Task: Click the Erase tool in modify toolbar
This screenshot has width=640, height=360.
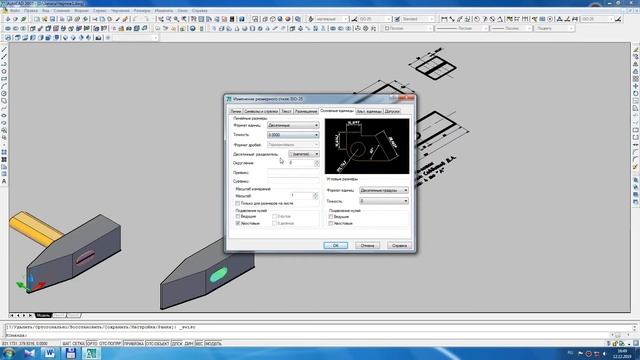Action: [x=636, y=49]
